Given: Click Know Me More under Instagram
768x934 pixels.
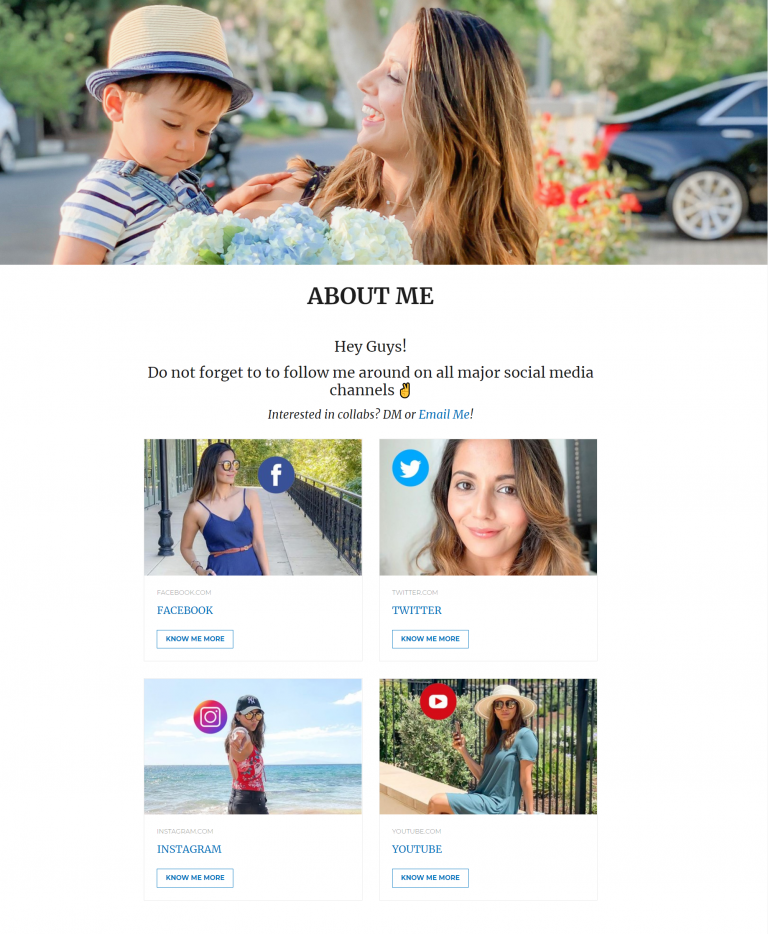Looking at the screenshot, I should (x=195, y=878).
